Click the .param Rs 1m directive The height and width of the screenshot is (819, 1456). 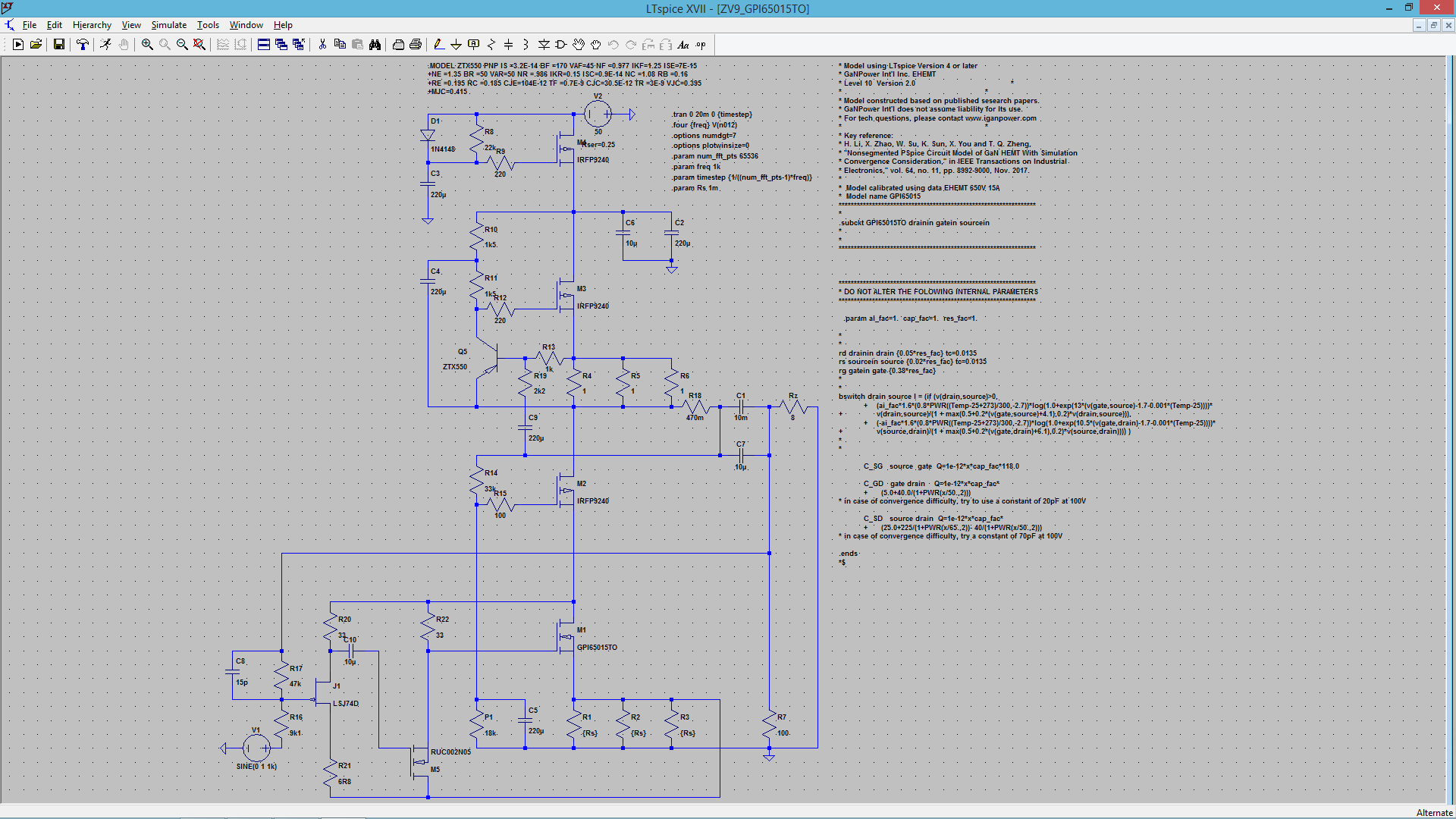coord(695,188)
